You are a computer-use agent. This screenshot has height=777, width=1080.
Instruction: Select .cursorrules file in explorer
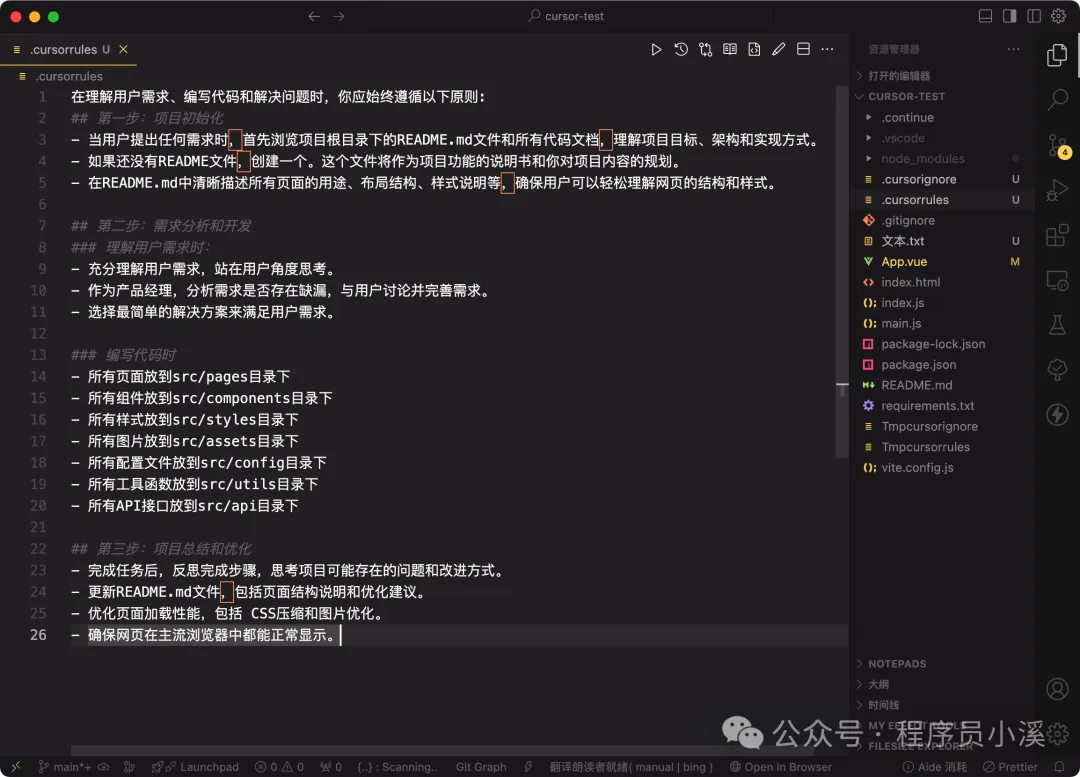click(940, 200)
